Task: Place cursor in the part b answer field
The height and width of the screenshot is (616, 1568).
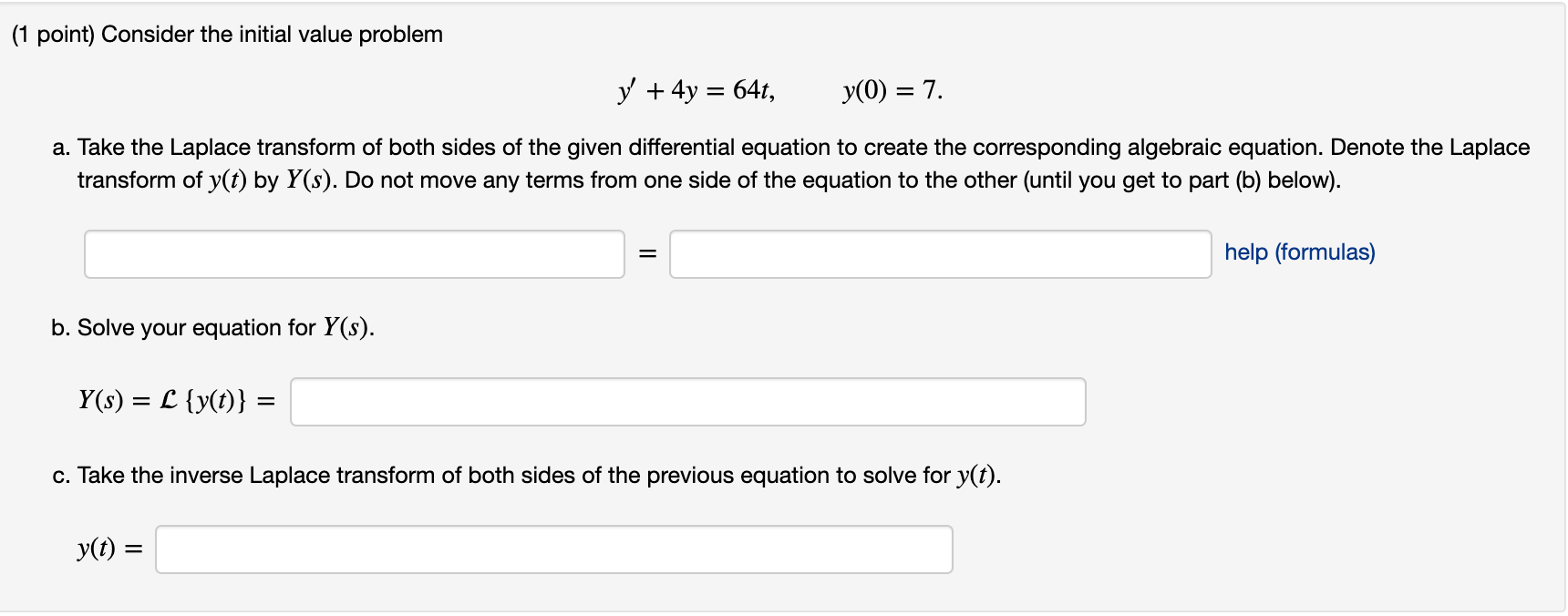Action: click(x=686, y=401)
